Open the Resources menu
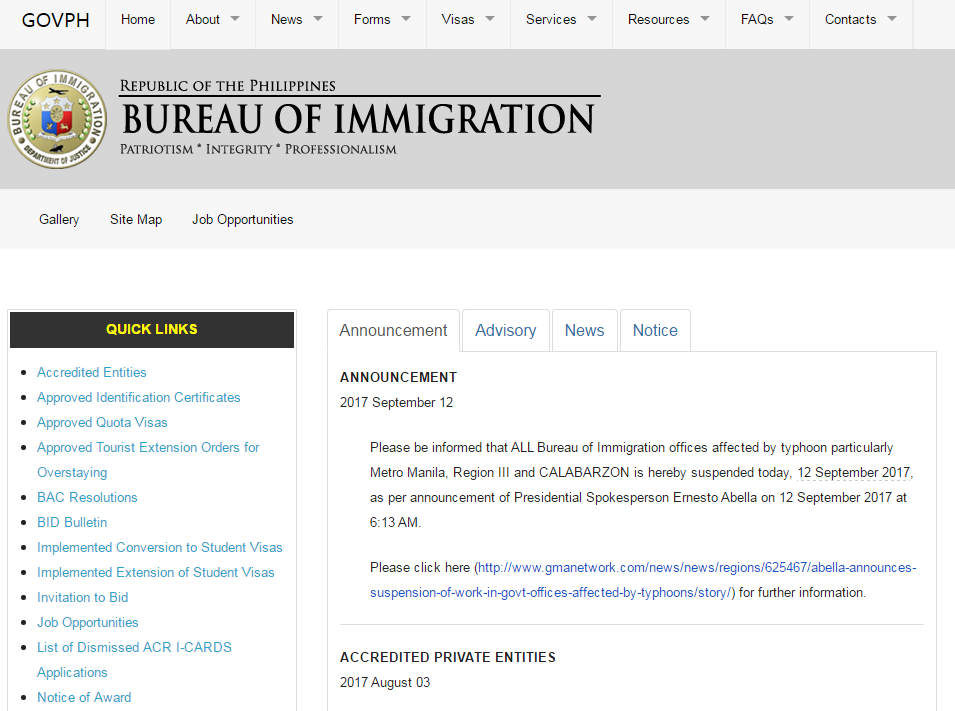The width and height of the screenshot is (955, 711). point(658,19)
